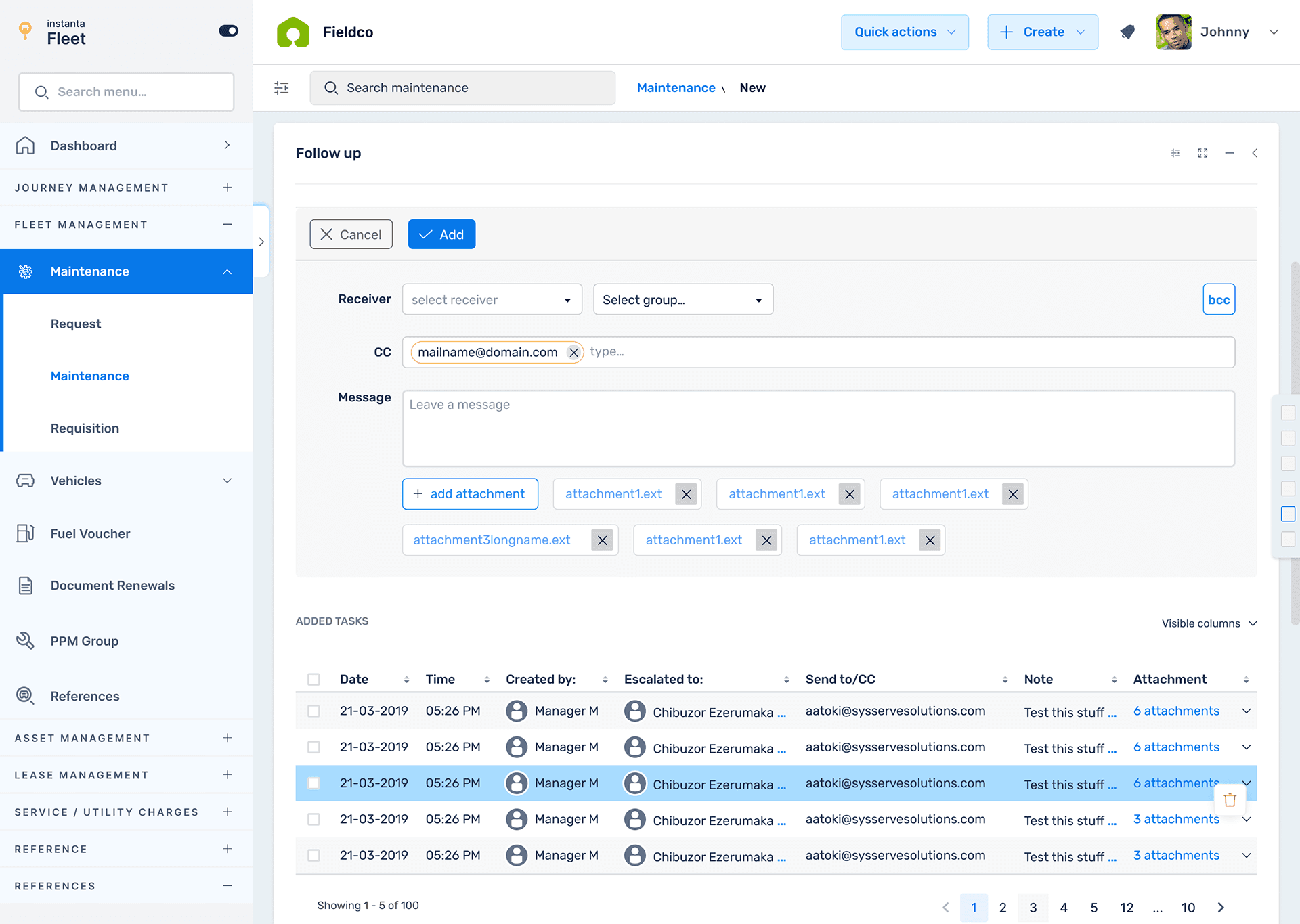This screenshot has height=924, width=1300.
Task: Open the Requisition submenu item
Action: tap(85, 428)
